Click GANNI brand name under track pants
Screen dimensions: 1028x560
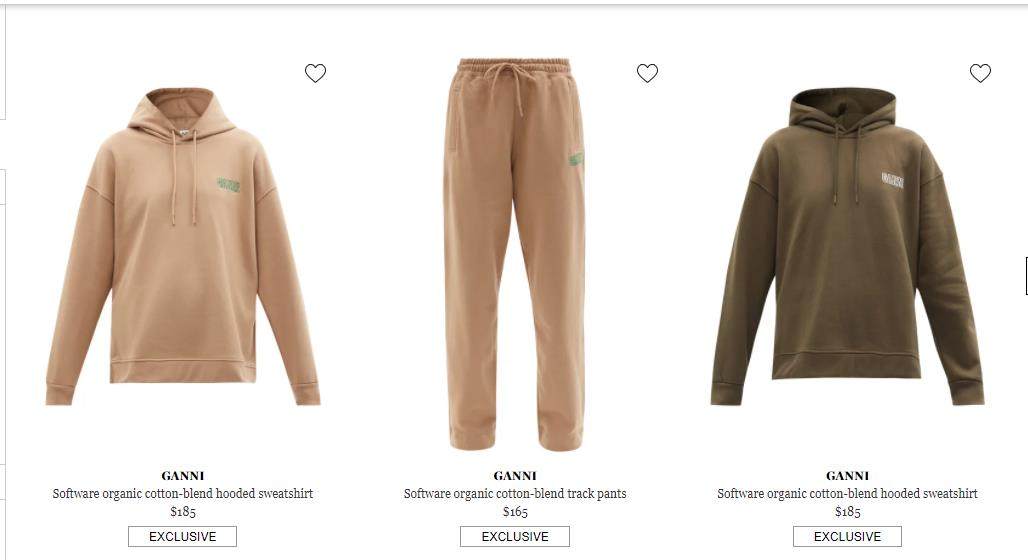515,476
